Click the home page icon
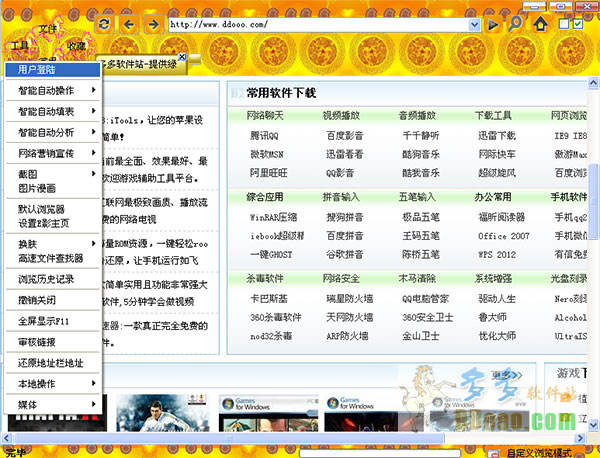This screenshot has height=458, width=600. click(x=540, y=24)
